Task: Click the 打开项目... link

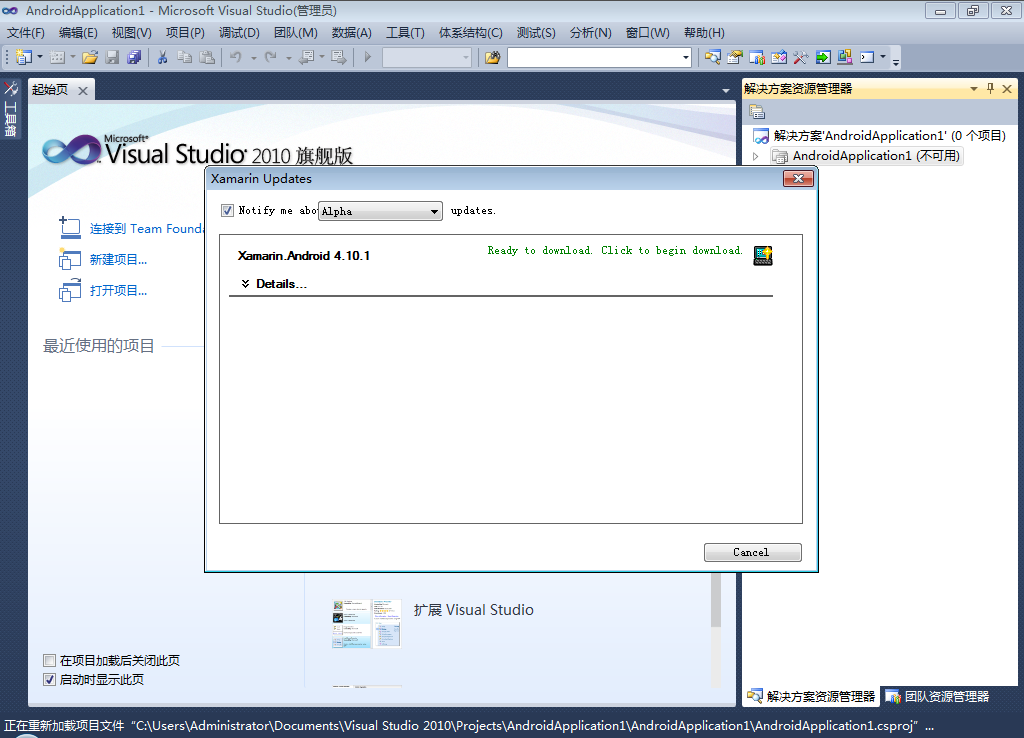Action: (118, 290)
